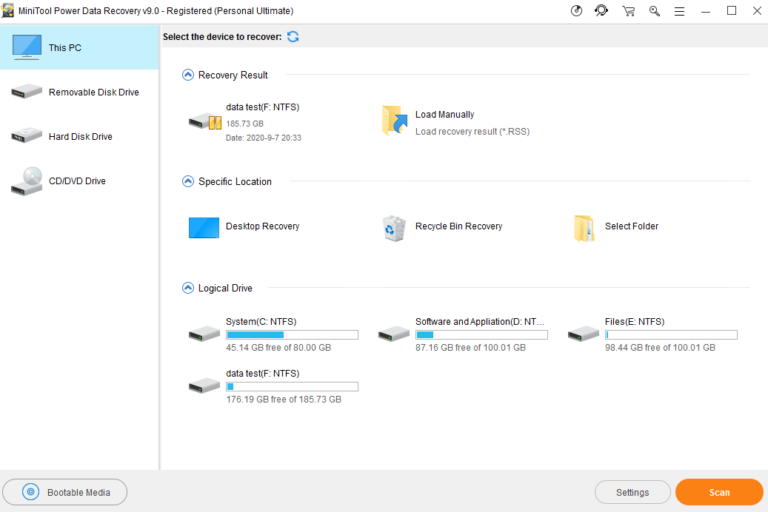Open Select Folder option

click(584, 227)
